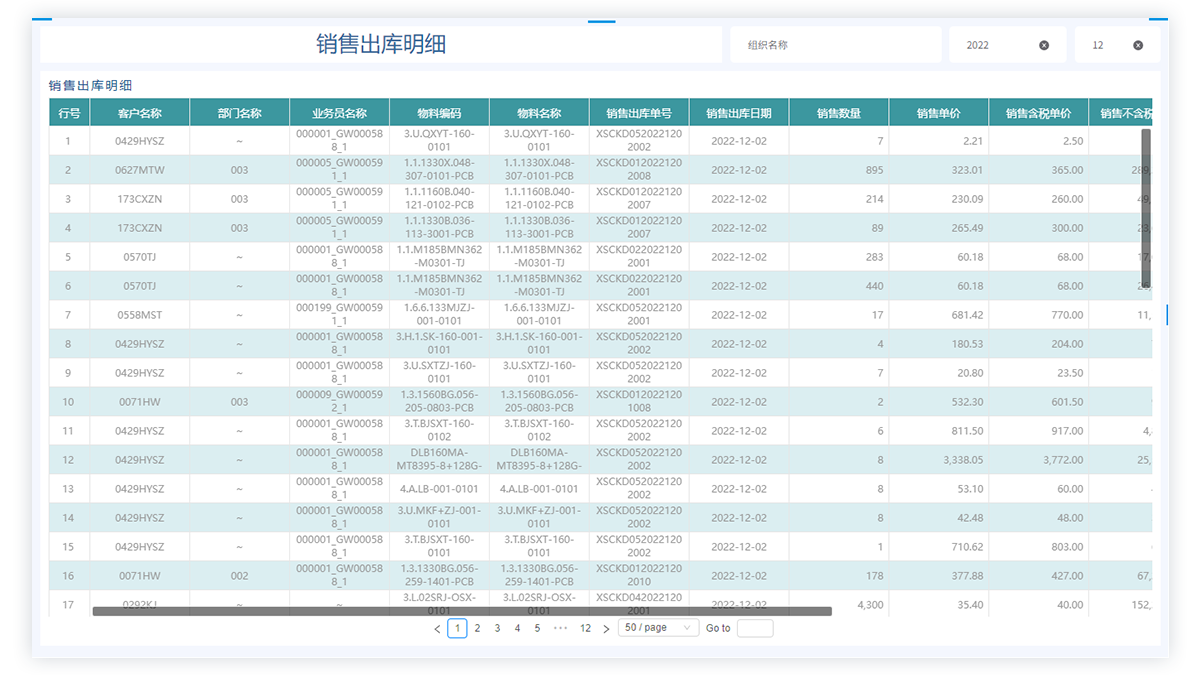
Task: Click the 组织名称 filter field
Action: tap(836, 45)
